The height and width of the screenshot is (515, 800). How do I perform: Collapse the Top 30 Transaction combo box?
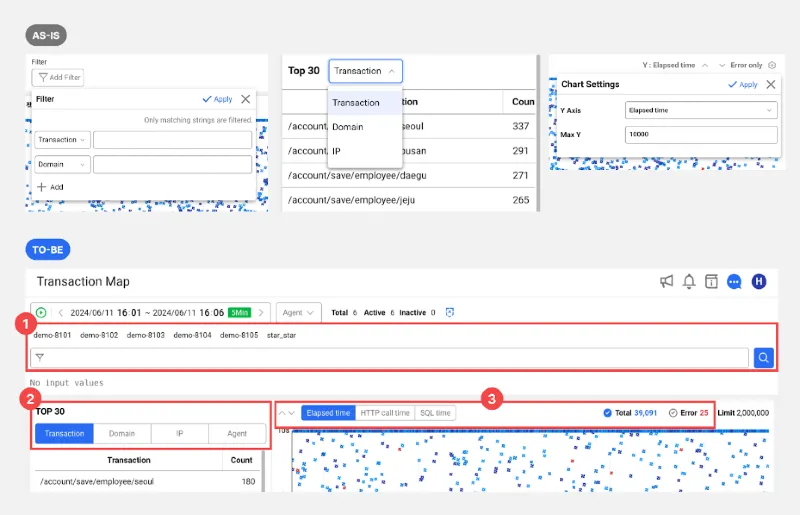pyautogui.click(x=365, y=71)
